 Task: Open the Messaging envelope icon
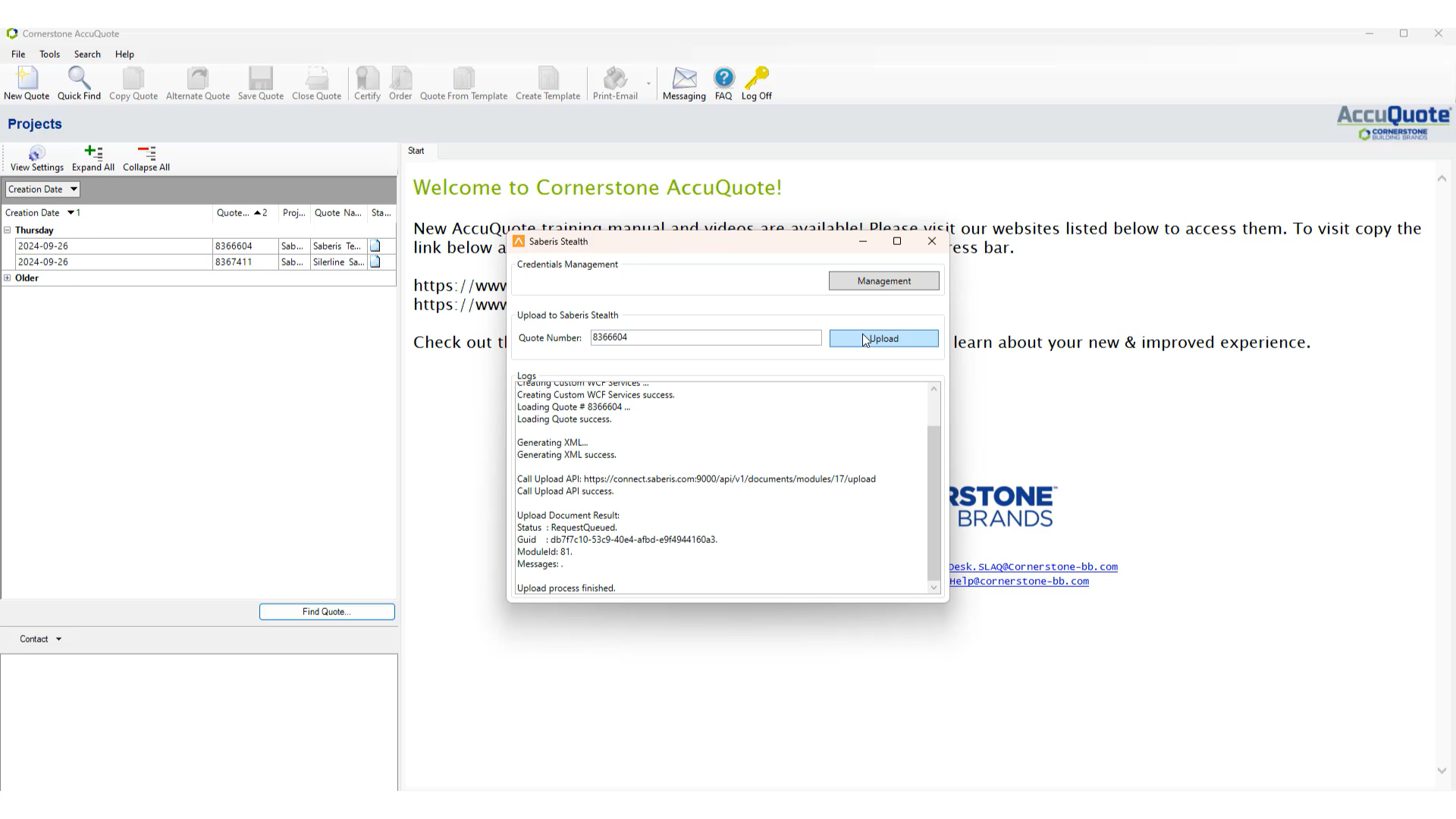click(684, 83)
